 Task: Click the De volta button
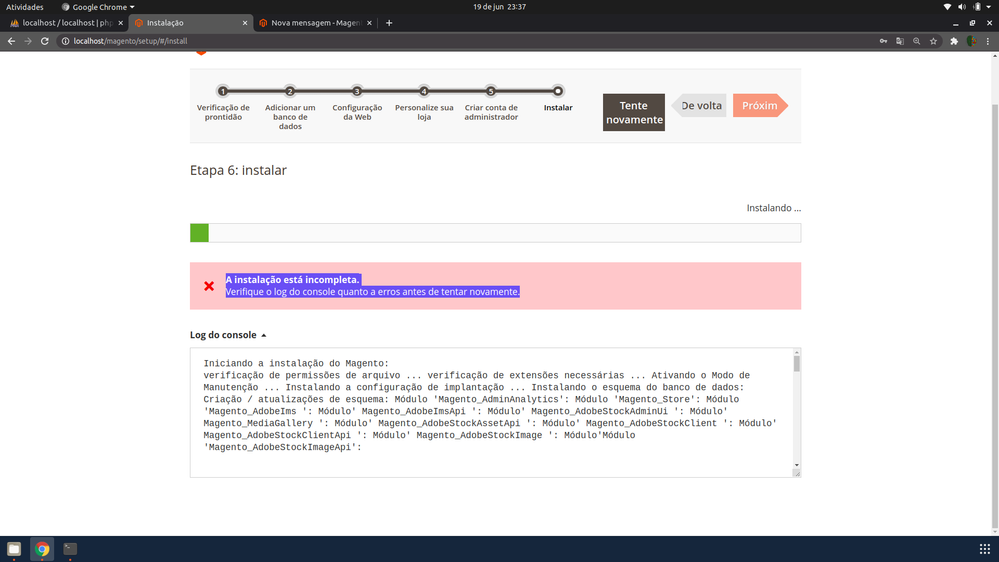coord(700,106)
